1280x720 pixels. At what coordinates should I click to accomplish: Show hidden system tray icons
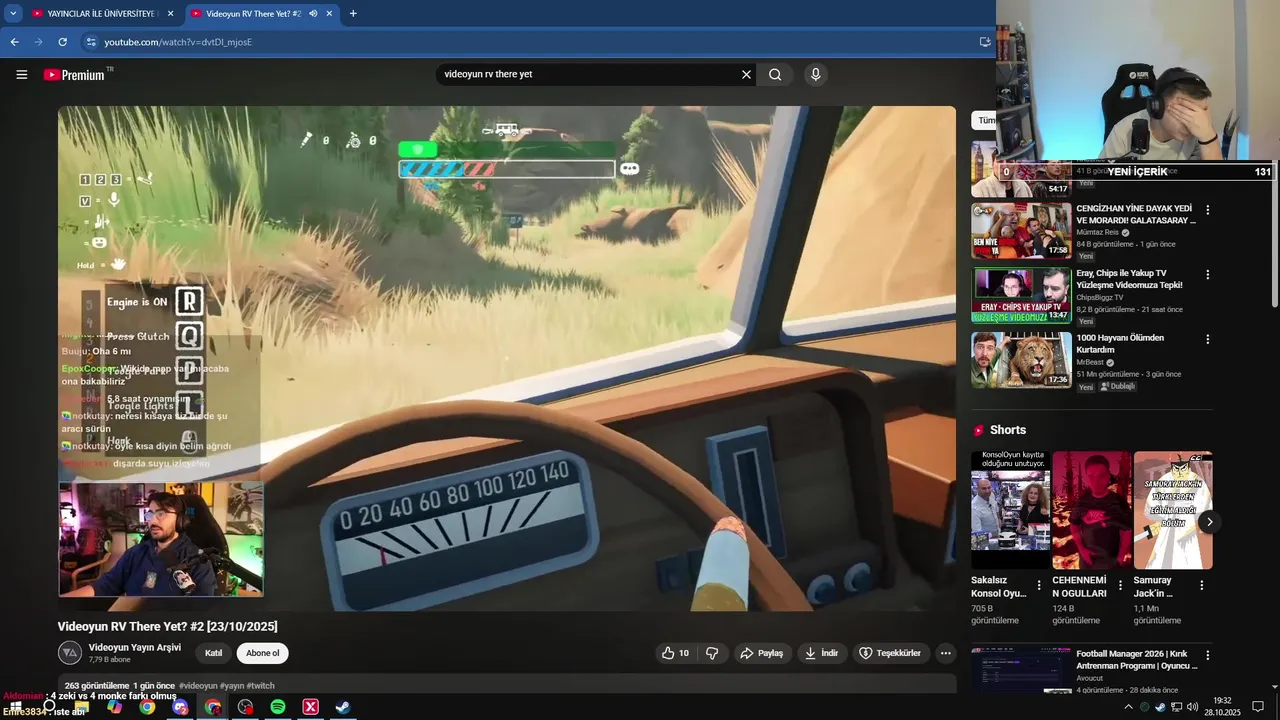[1129, 707]
